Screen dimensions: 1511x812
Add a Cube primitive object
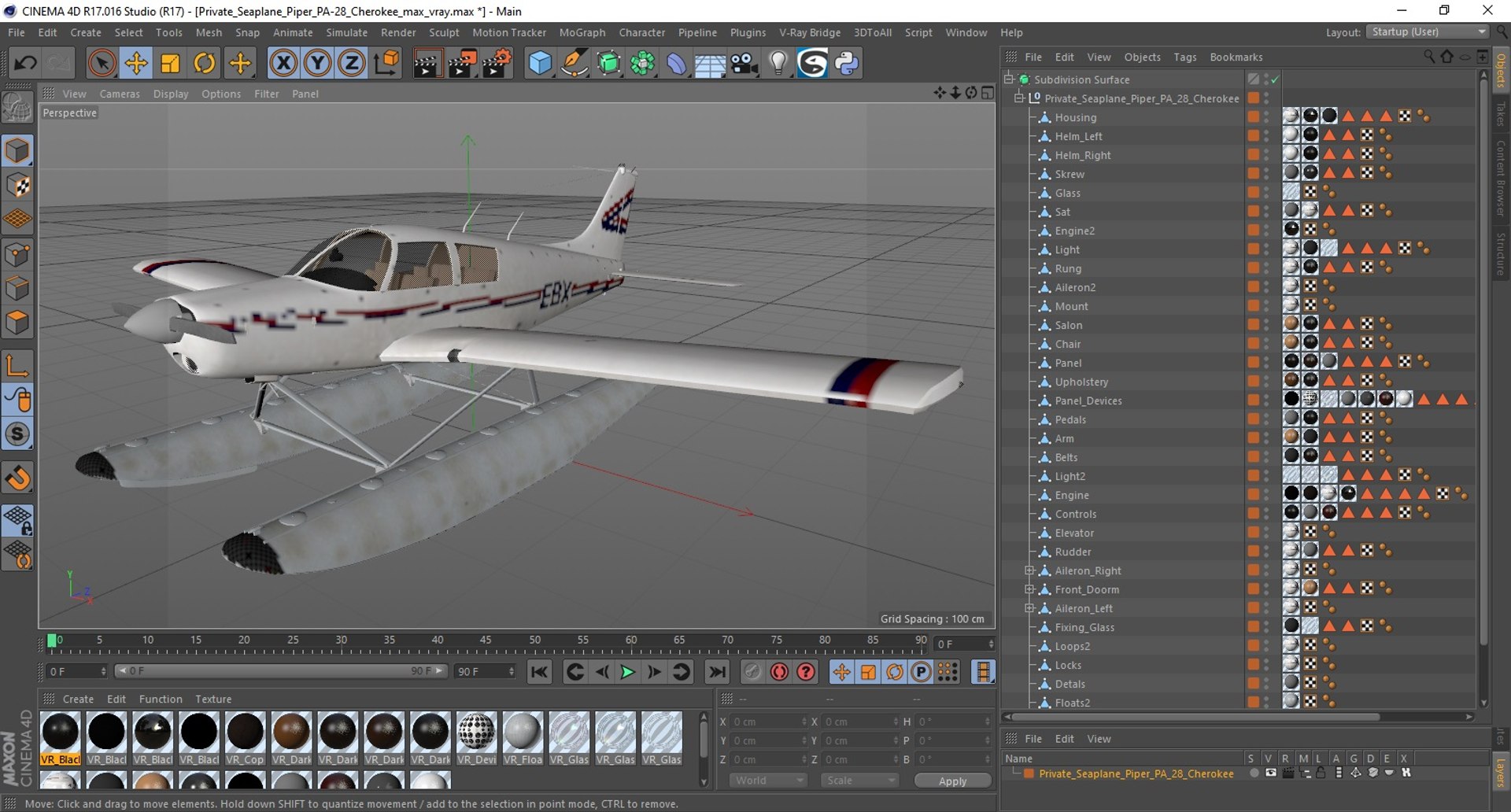coord(540,63)
